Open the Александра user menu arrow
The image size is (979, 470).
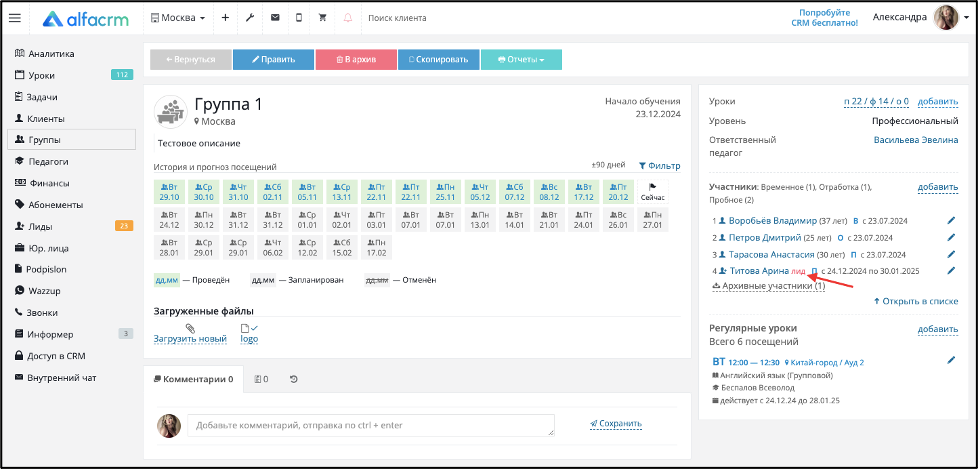(966, 18)
